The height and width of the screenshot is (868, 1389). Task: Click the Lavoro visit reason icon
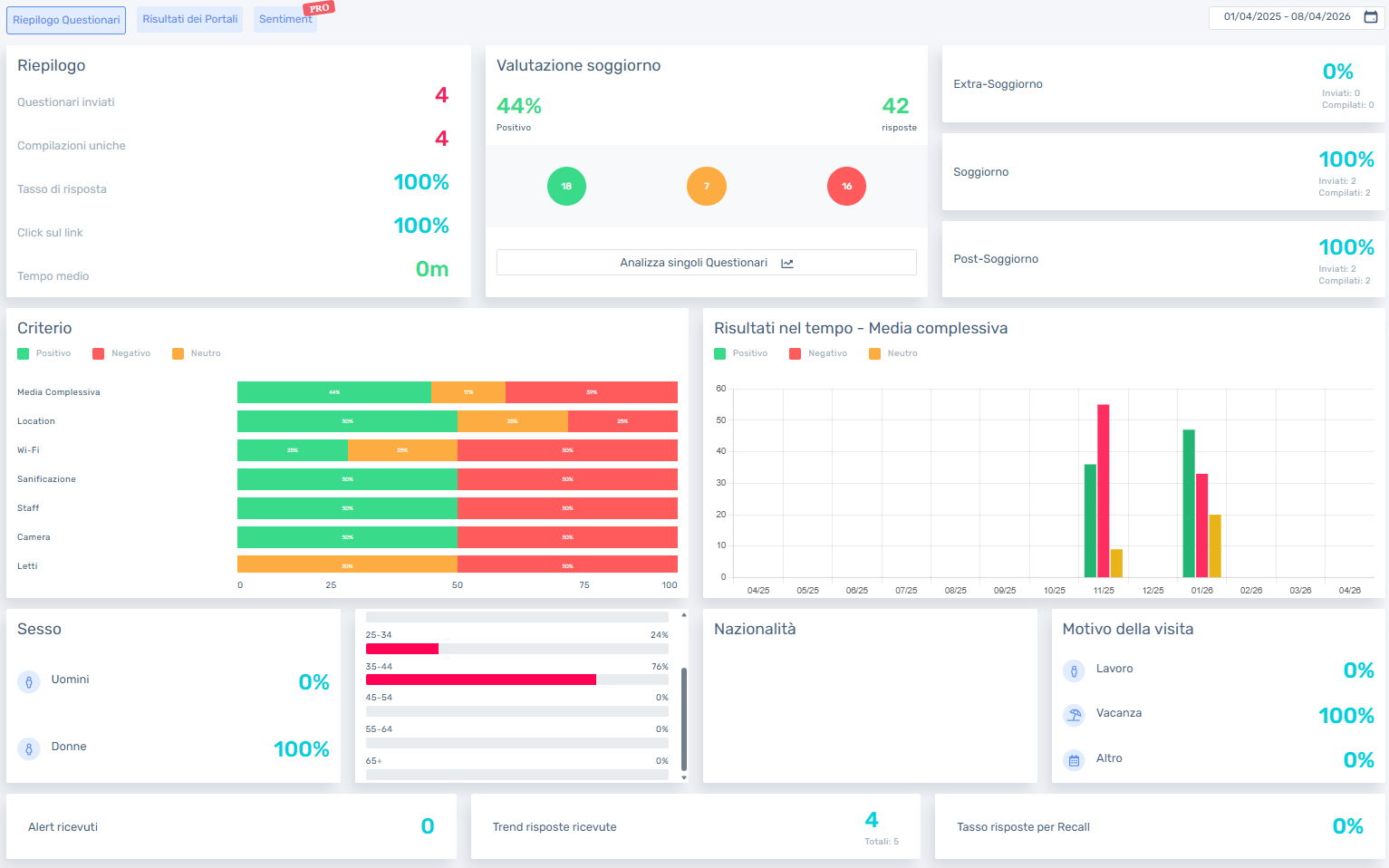click(x=1074, y=671)
